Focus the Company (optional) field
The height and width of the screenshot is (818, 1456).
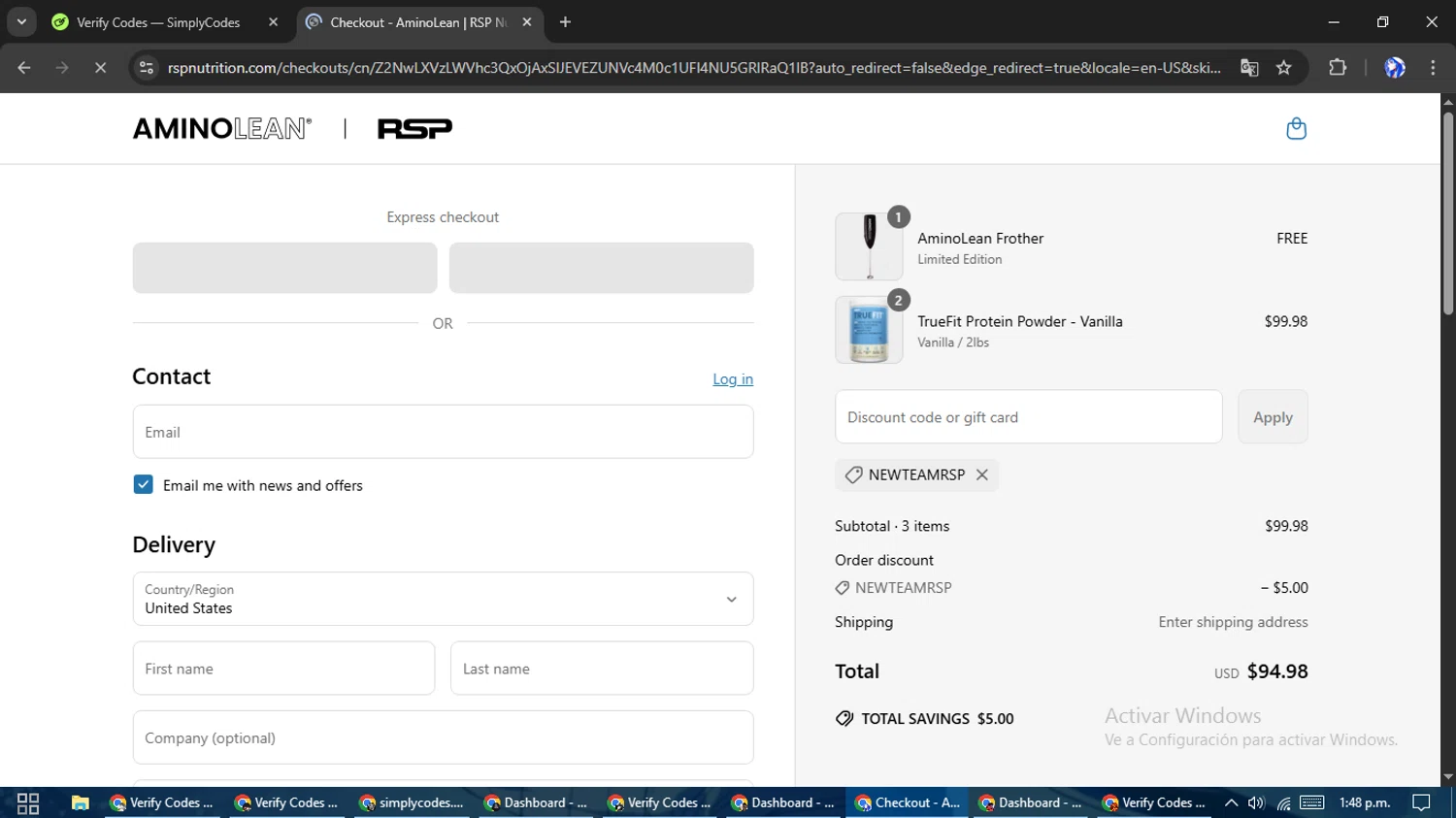tap(443, 737)
